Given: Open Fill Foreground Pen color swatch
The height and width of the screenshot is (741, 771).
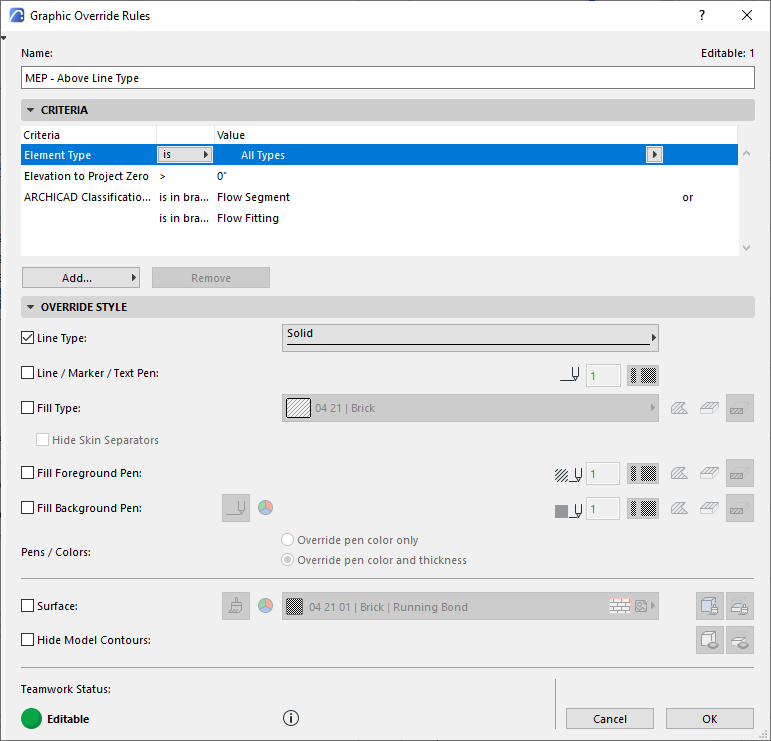Looking at the screenshot, I should click(643, 474).
